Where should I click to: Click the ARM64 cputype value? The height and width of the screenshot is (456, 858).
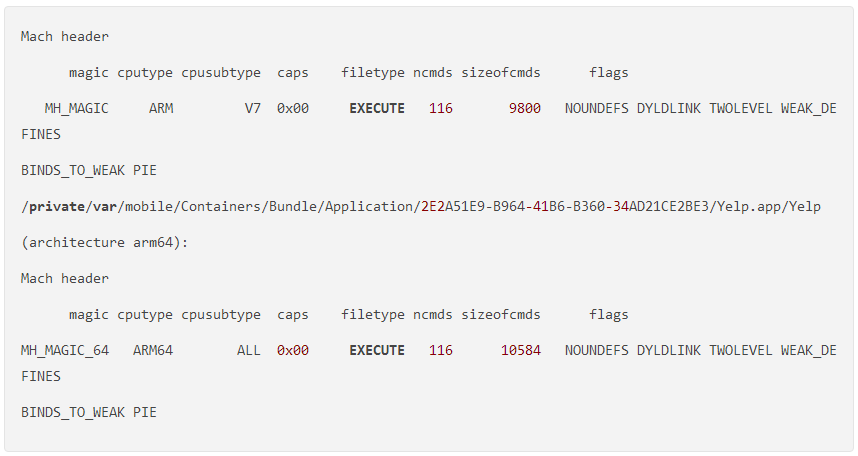153,350
